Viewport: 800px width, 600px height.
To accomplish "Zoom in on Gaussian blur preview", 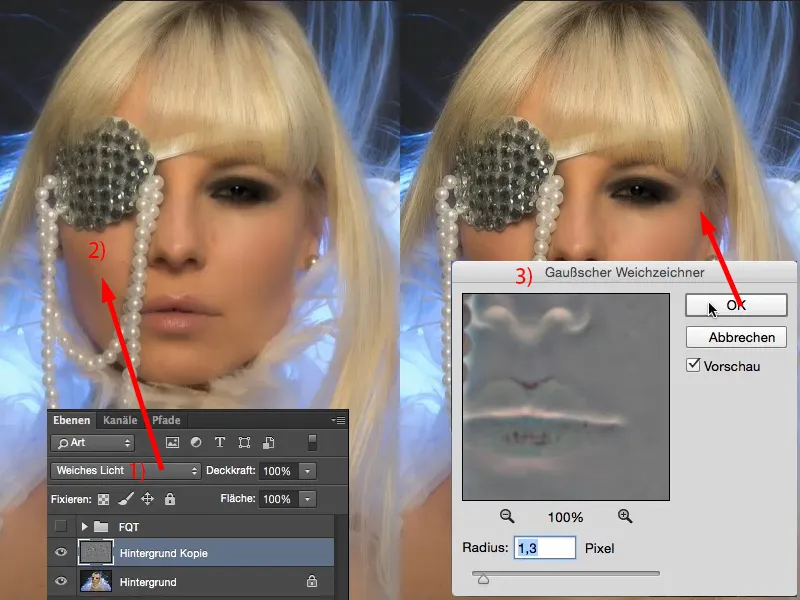I will click(625, 516).
